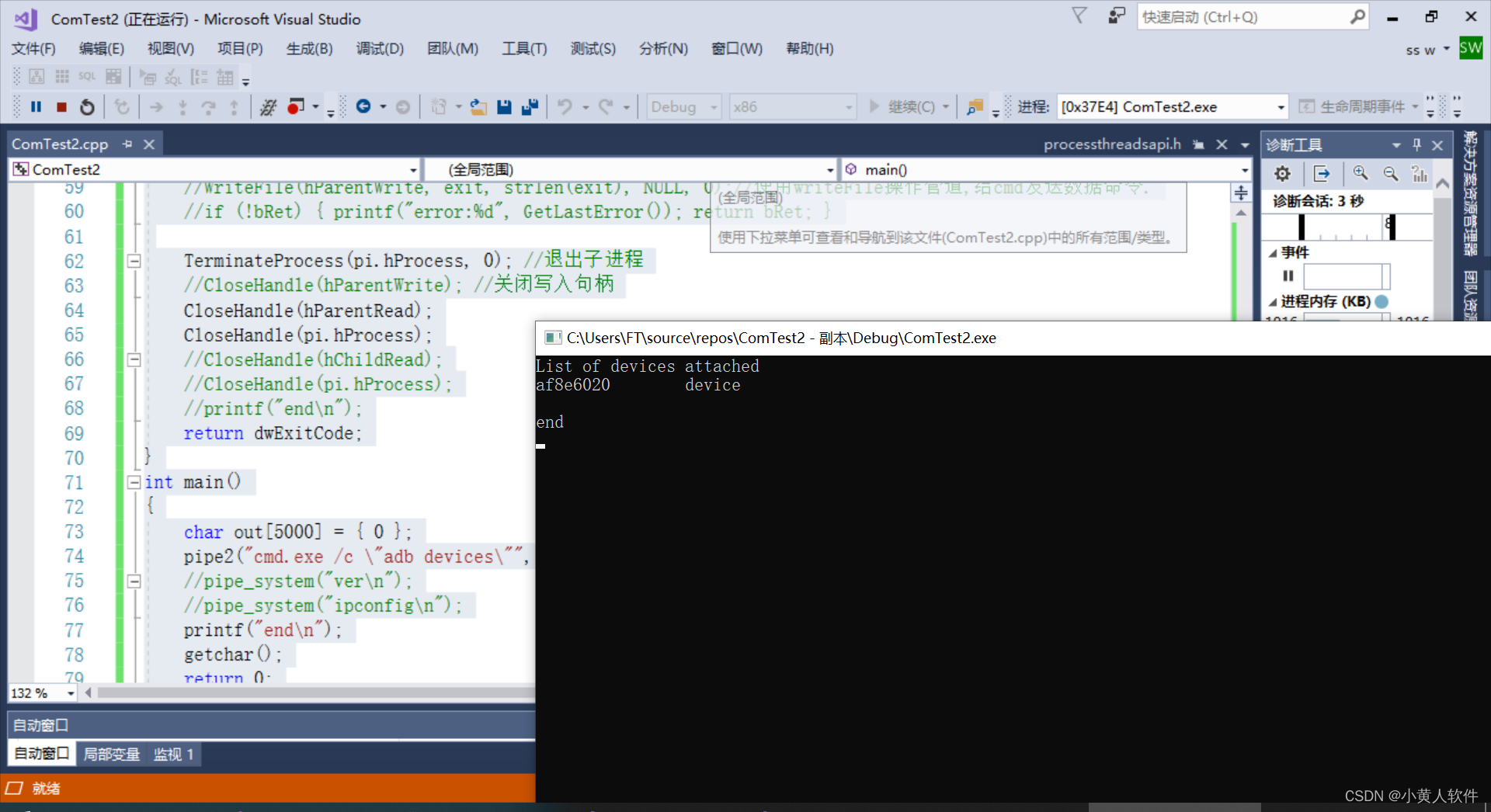Zoom out on diagnostic timeline

[x=1390, y=173]
